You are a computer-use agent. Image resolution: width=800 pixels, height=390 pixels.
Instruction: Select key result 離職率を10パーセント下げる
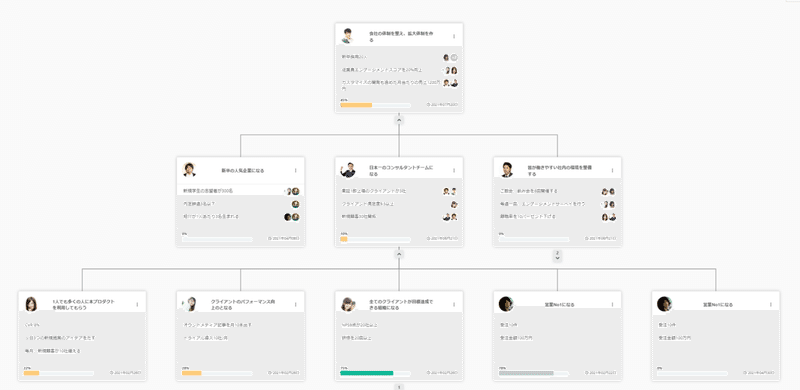[x=528, y=216]
